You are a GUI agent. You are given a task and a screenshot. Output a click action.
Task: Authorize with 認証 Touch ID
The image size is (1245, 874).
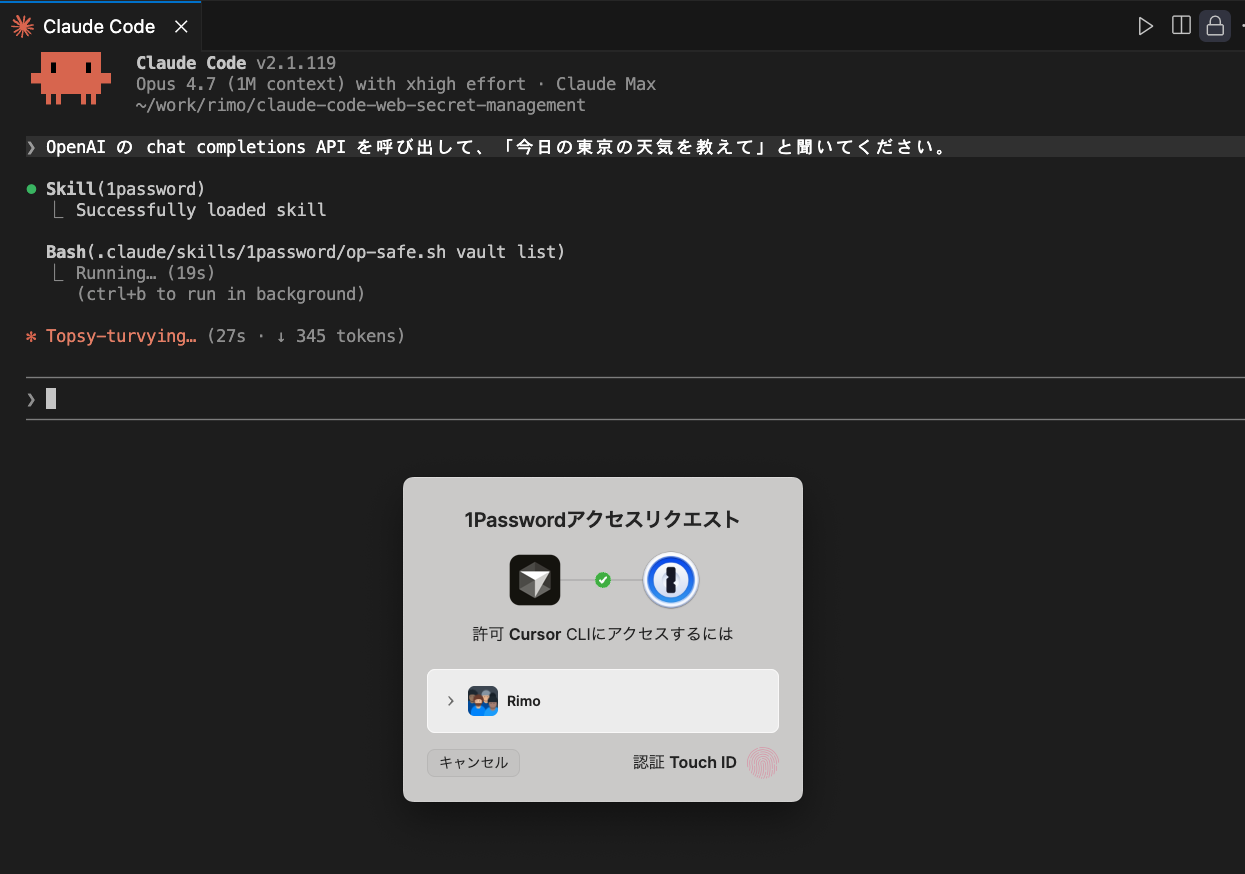705,762
